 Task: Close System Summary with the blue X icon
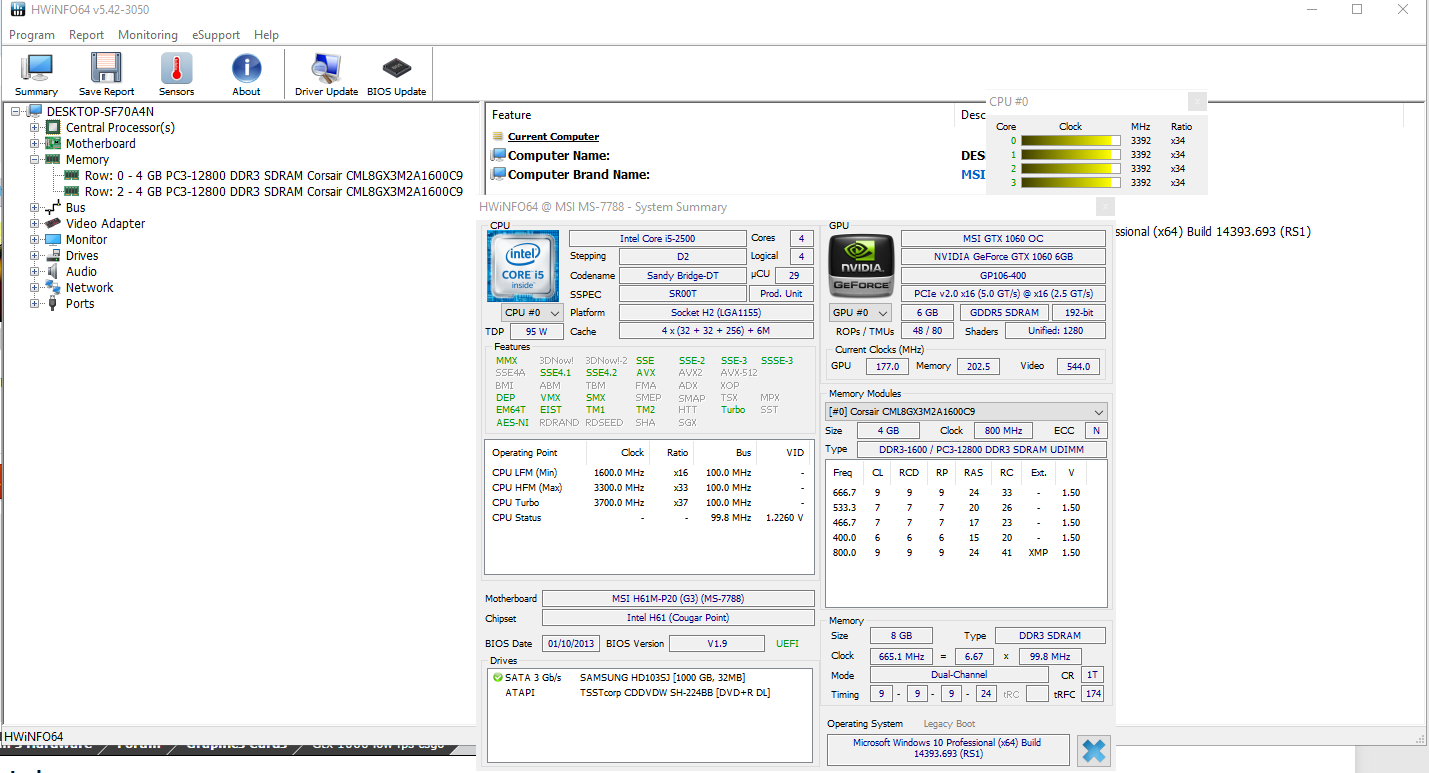1094,750
